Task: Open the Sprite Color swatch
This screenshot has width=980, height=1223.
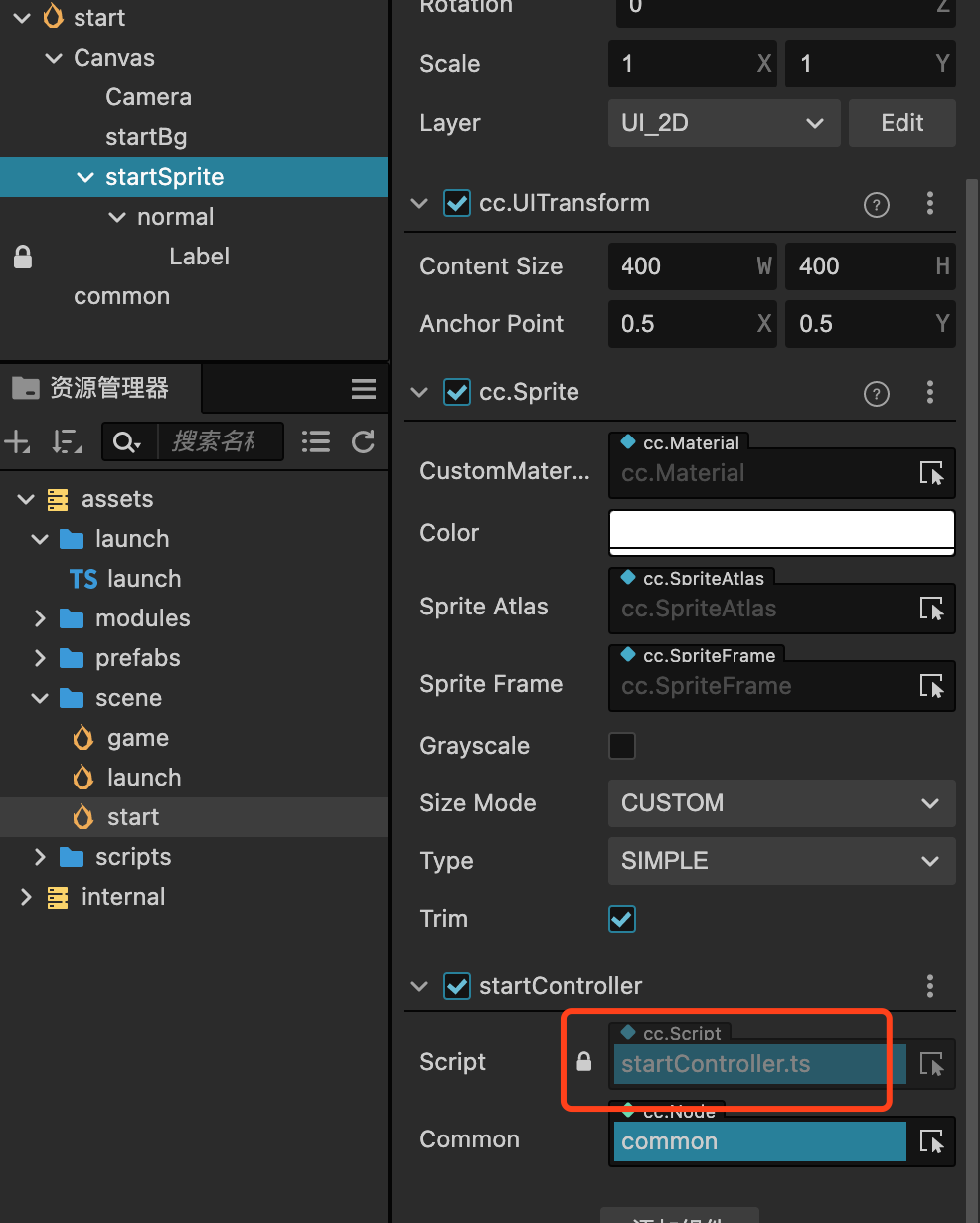Action: 781,532
